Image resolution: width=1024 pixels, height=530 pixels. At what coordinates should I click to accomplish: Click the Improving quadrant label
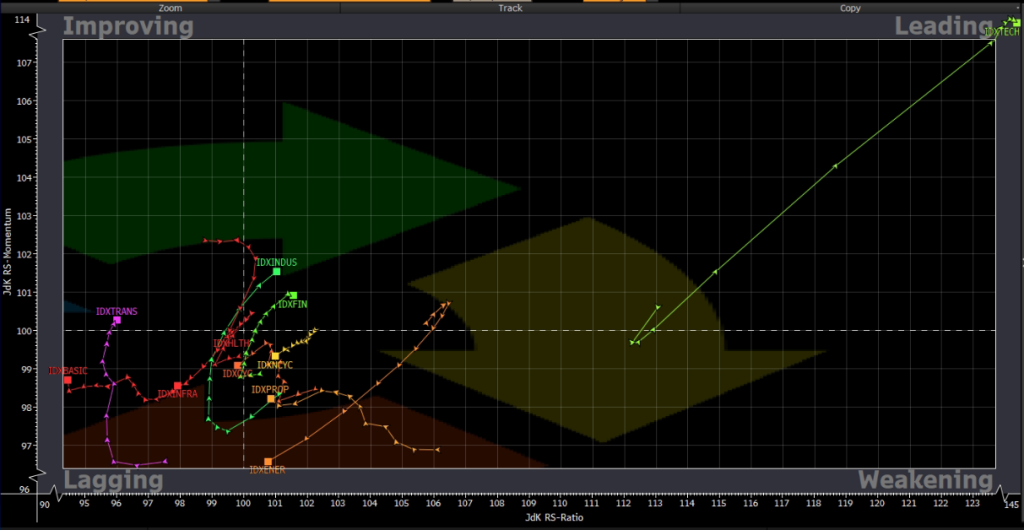click(x=128, y=27)
